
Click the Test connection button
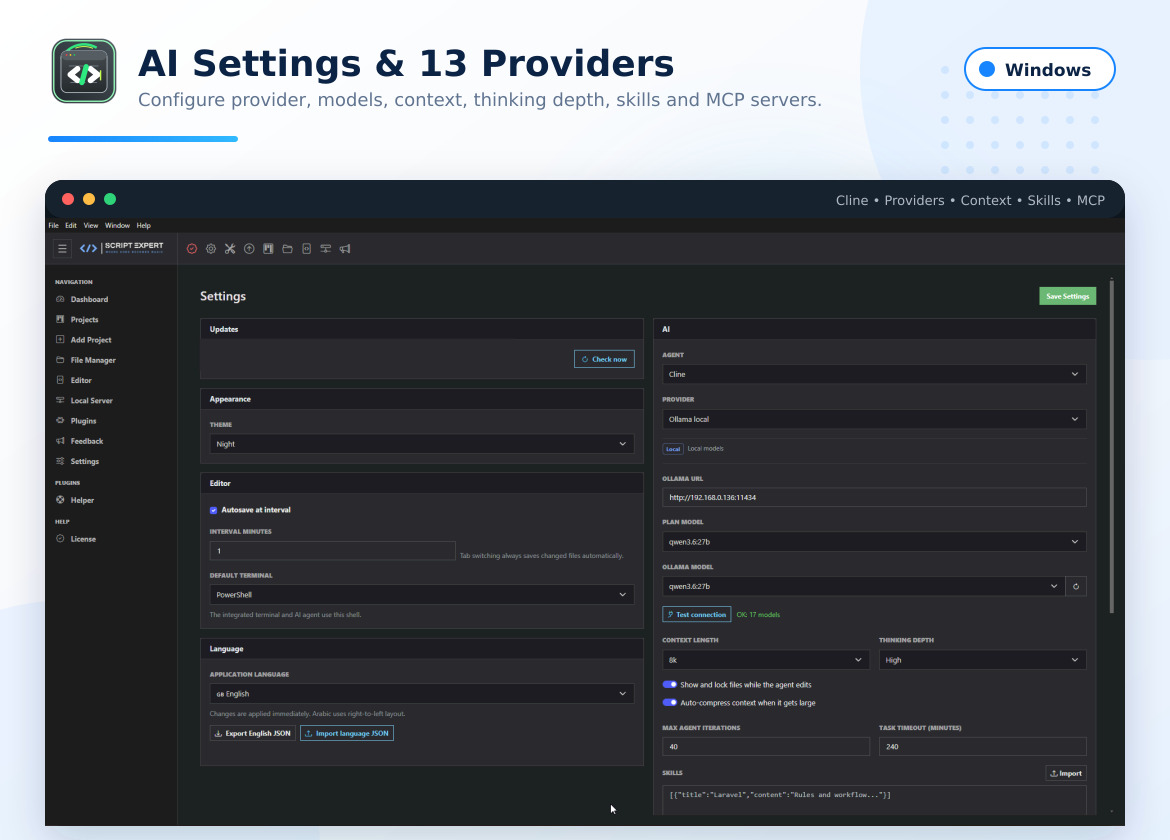click(x=697, y=615)
